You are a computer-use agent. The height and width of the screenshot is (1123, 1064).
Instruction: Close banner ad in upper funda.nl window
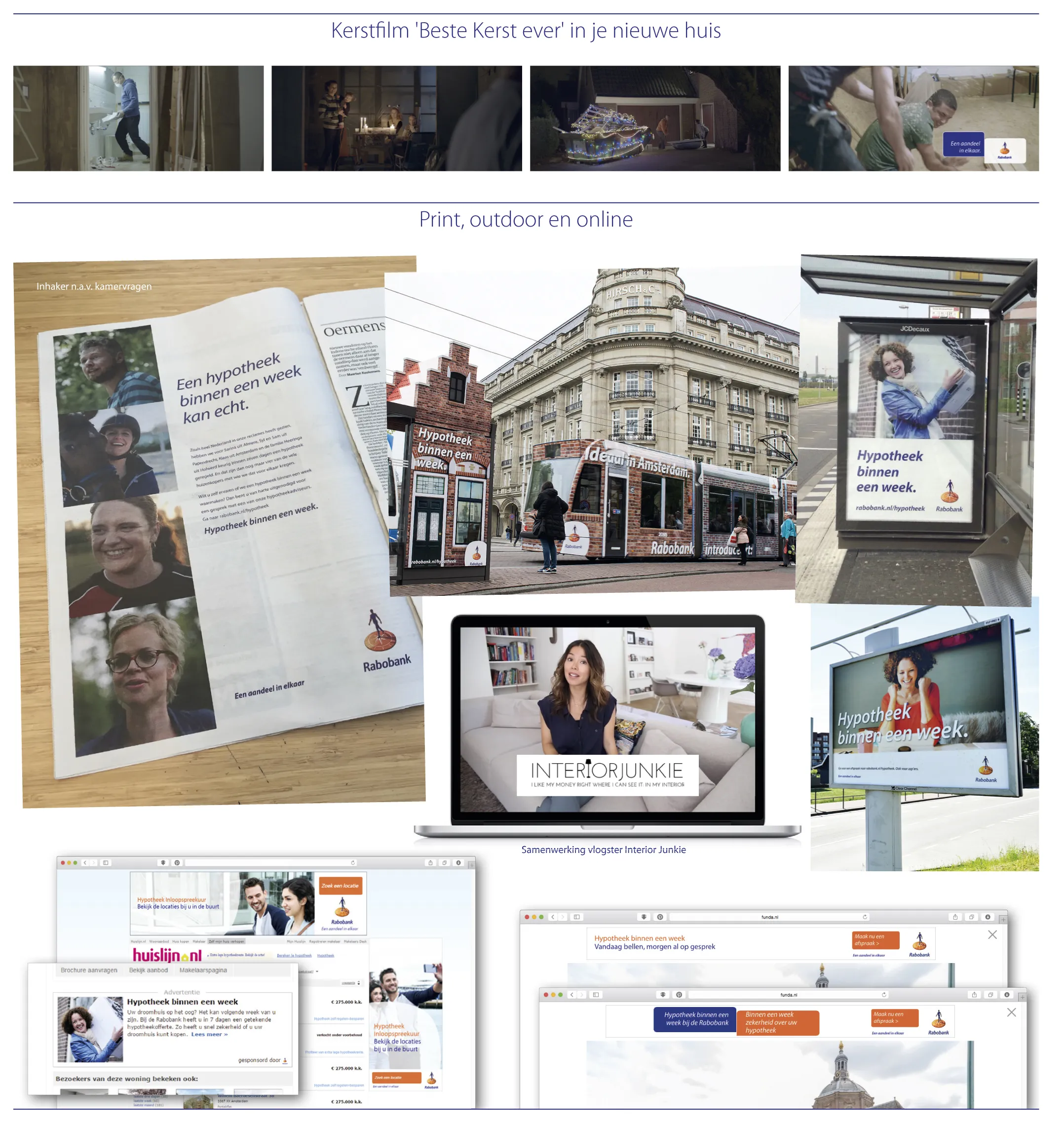(x=992, y=935)
